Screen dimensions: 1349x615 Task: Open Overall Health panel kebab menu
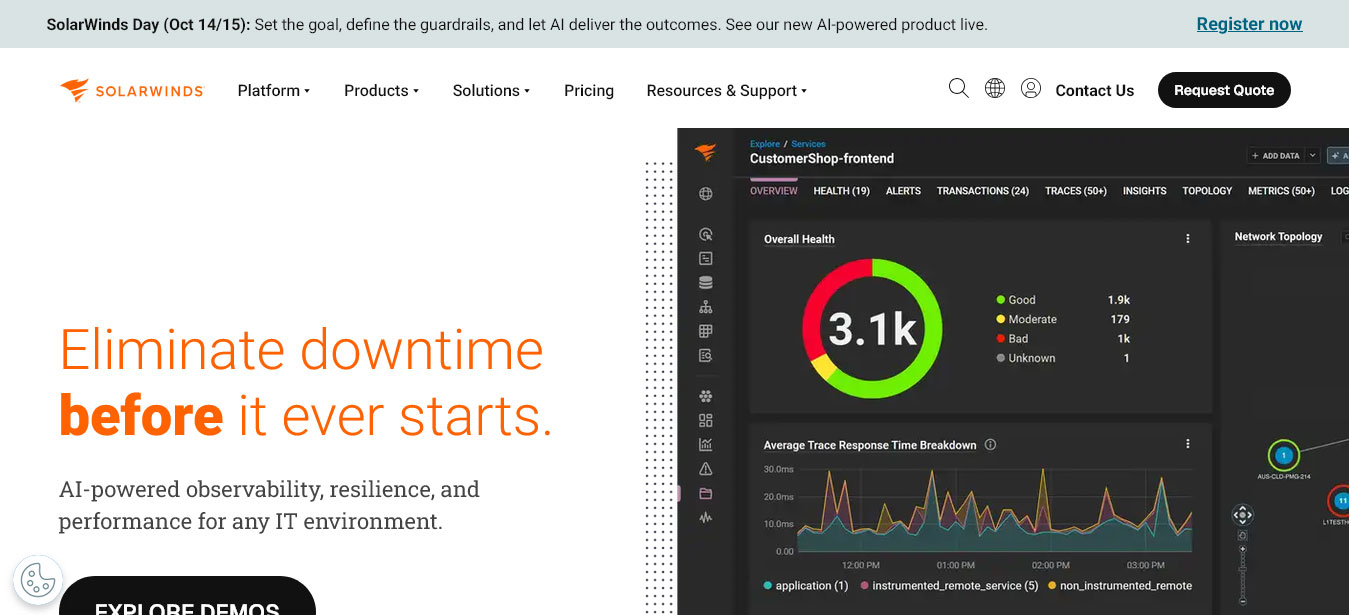coord(1188,239)
